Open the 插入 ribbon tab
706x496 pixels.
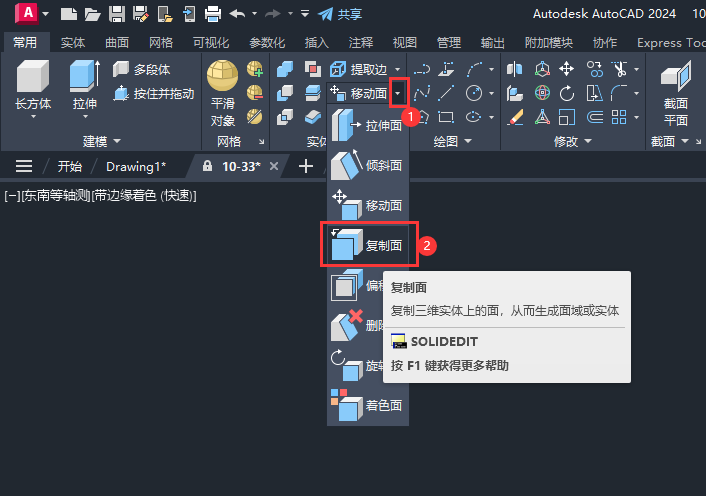317,42
